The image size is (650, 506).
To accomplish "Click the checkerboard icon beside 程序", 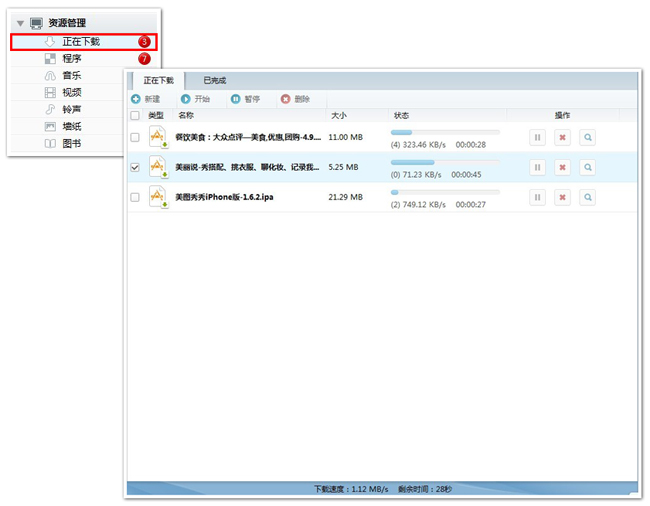I will [50, 59].
